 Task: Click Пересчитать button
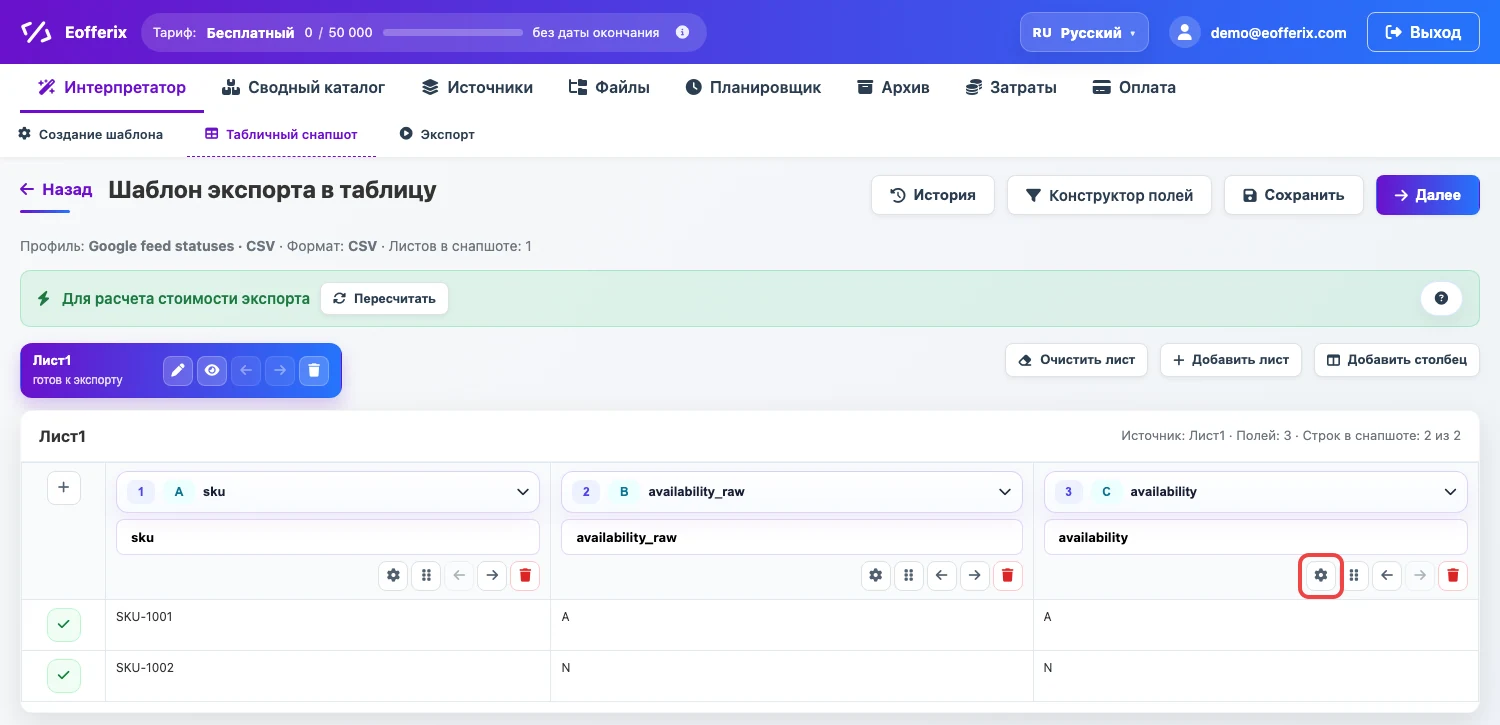coord(385,298)
